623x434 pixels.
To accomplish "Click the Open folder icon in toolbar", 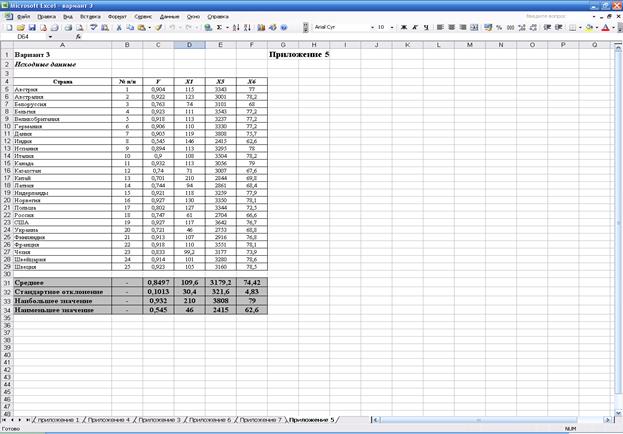I will click(21, 27).
